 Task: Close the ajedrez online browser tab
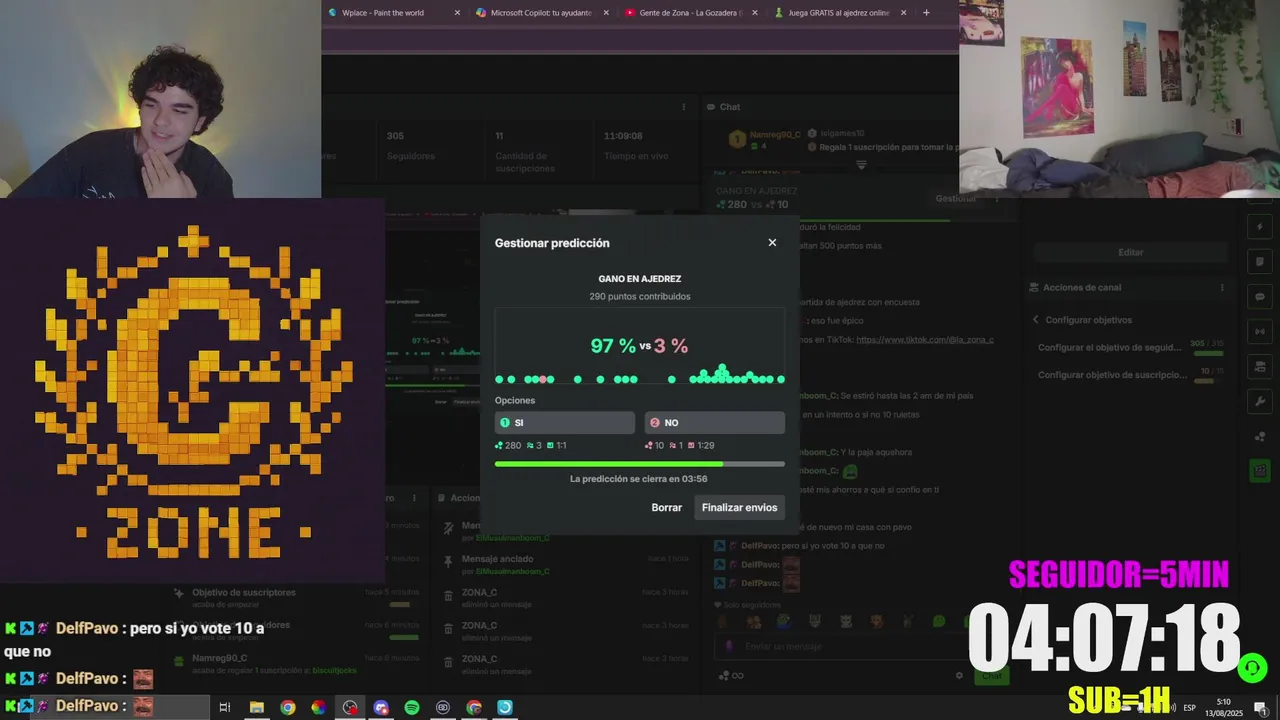904,13
